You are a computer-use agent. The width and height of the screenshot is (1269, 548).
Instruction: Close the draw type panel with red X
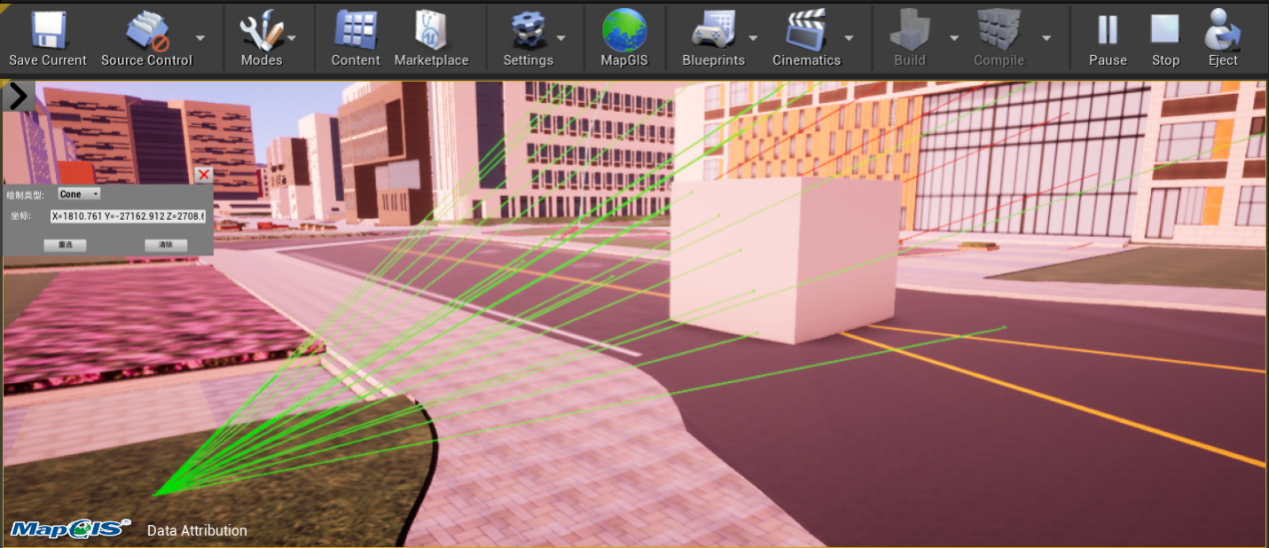pyautogui.click(x=204, y=175)
